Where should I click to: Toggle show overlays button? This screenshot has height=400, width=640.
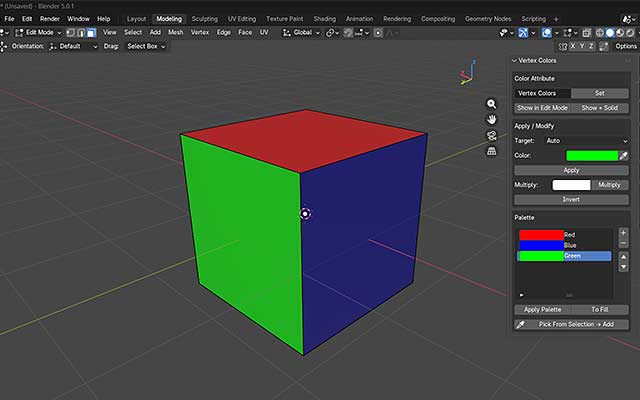[x=547, y=33]
